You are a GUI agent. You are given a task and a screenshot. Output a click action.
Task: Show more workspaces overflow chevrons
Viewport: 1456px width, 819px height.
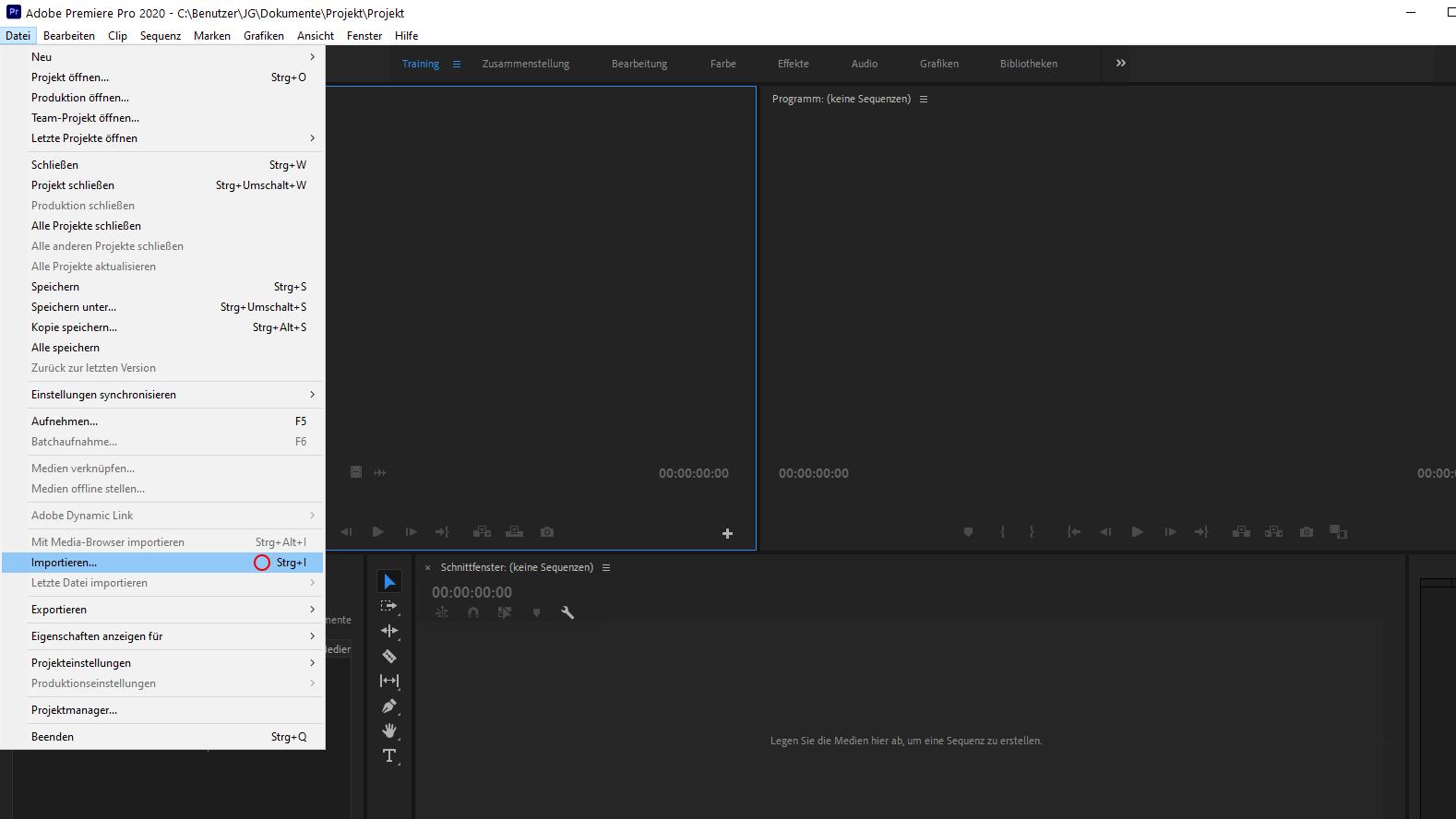pos(1121,63)
